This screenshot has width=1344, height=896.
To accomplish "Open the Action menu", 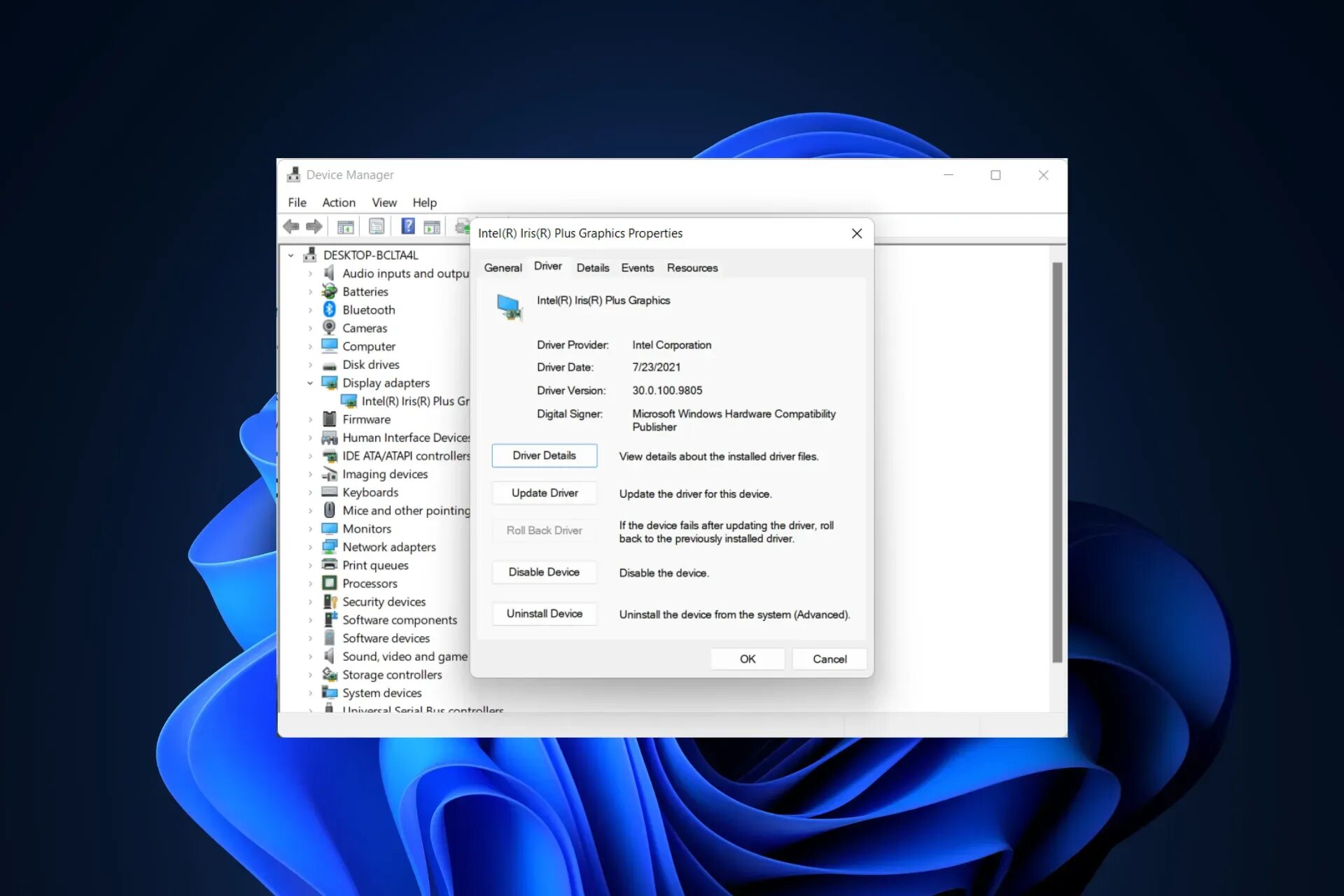I will click(x=339, y=202).
